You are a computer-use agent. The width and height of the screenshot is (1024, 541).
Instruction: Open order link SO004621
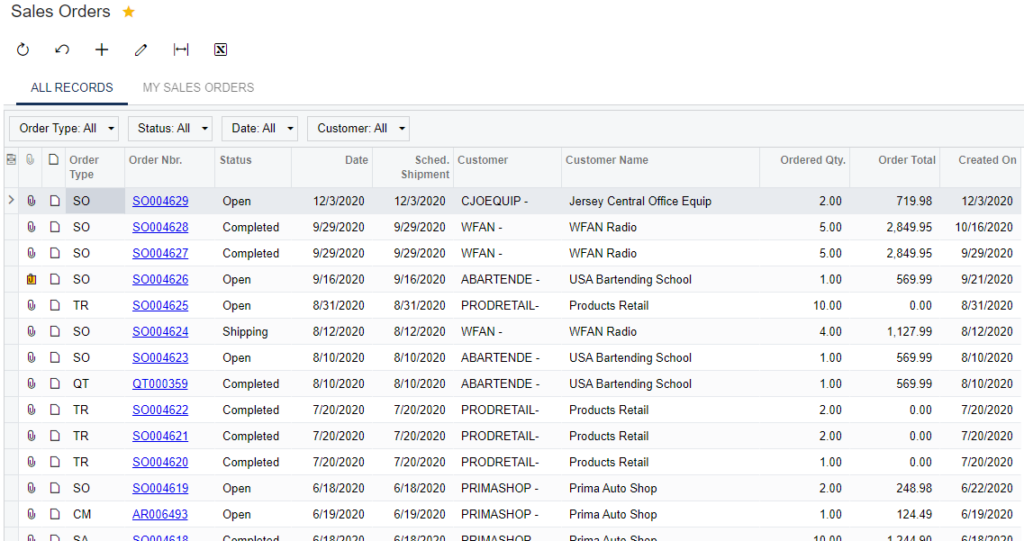[160, 436]
